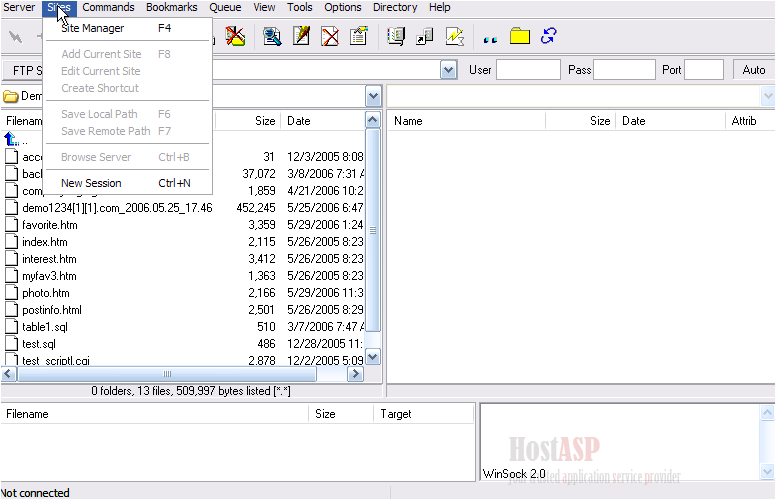Click the yellow new folder toolbar icon
Screen dimensions: 776x500
[x=520, y=37]
